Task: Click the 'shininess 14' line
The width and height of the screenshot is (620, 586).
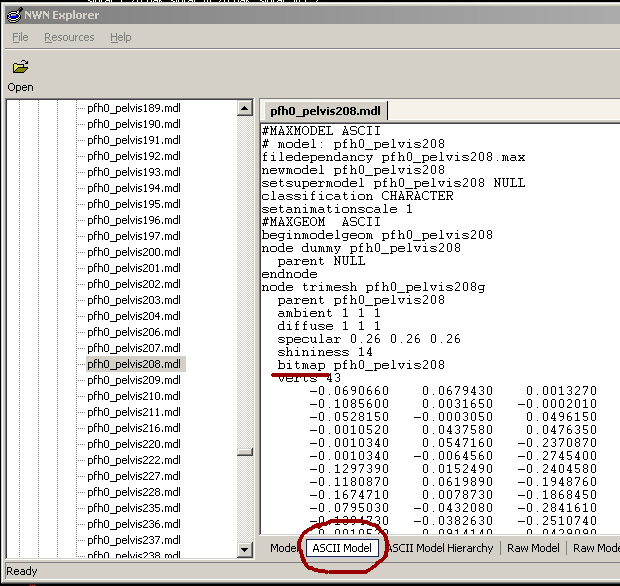Action: pyautogui.click(x=325, y=352)
